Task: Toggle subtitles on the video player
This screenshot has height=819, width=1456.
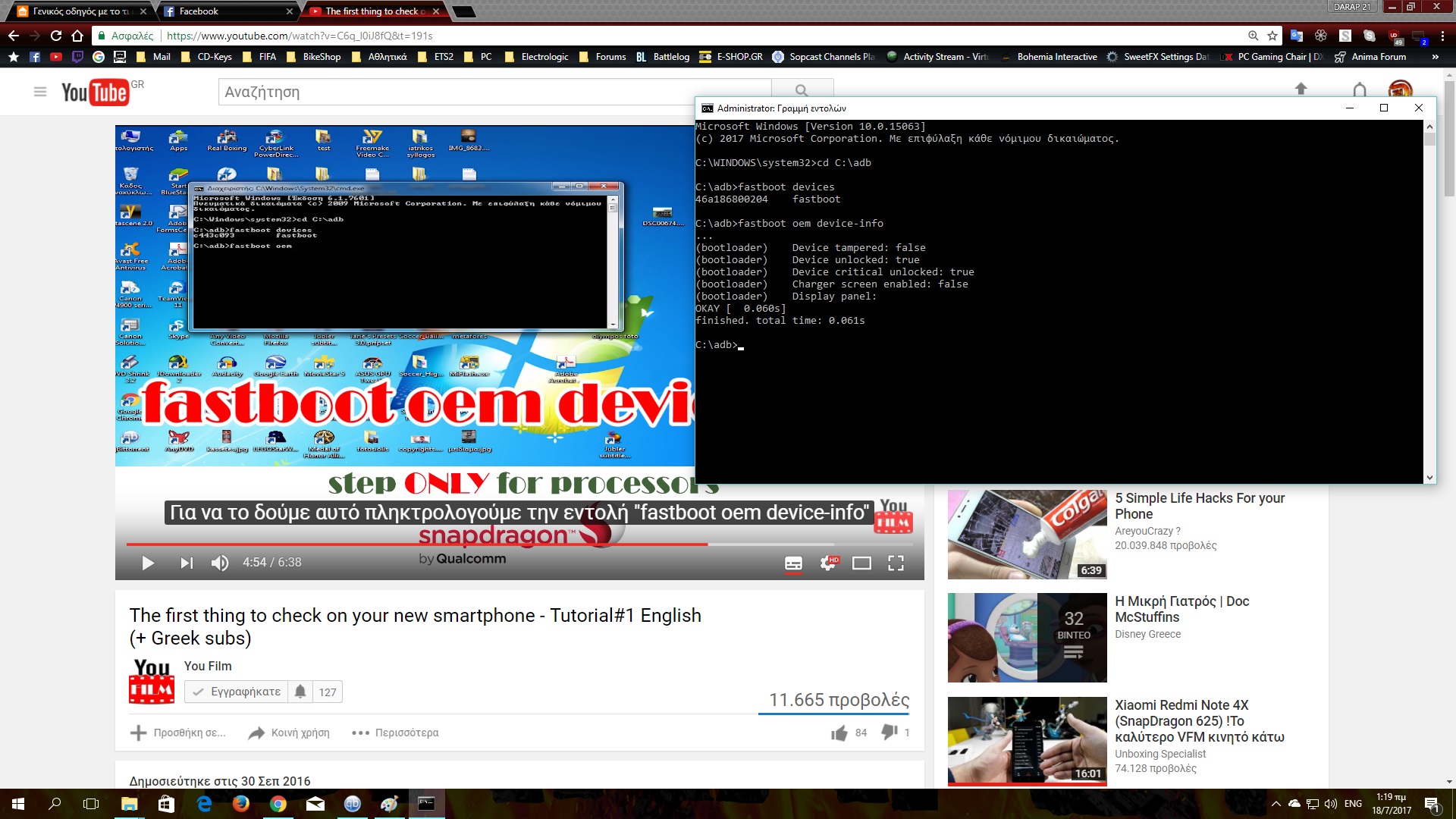Action: click(793, 563)
